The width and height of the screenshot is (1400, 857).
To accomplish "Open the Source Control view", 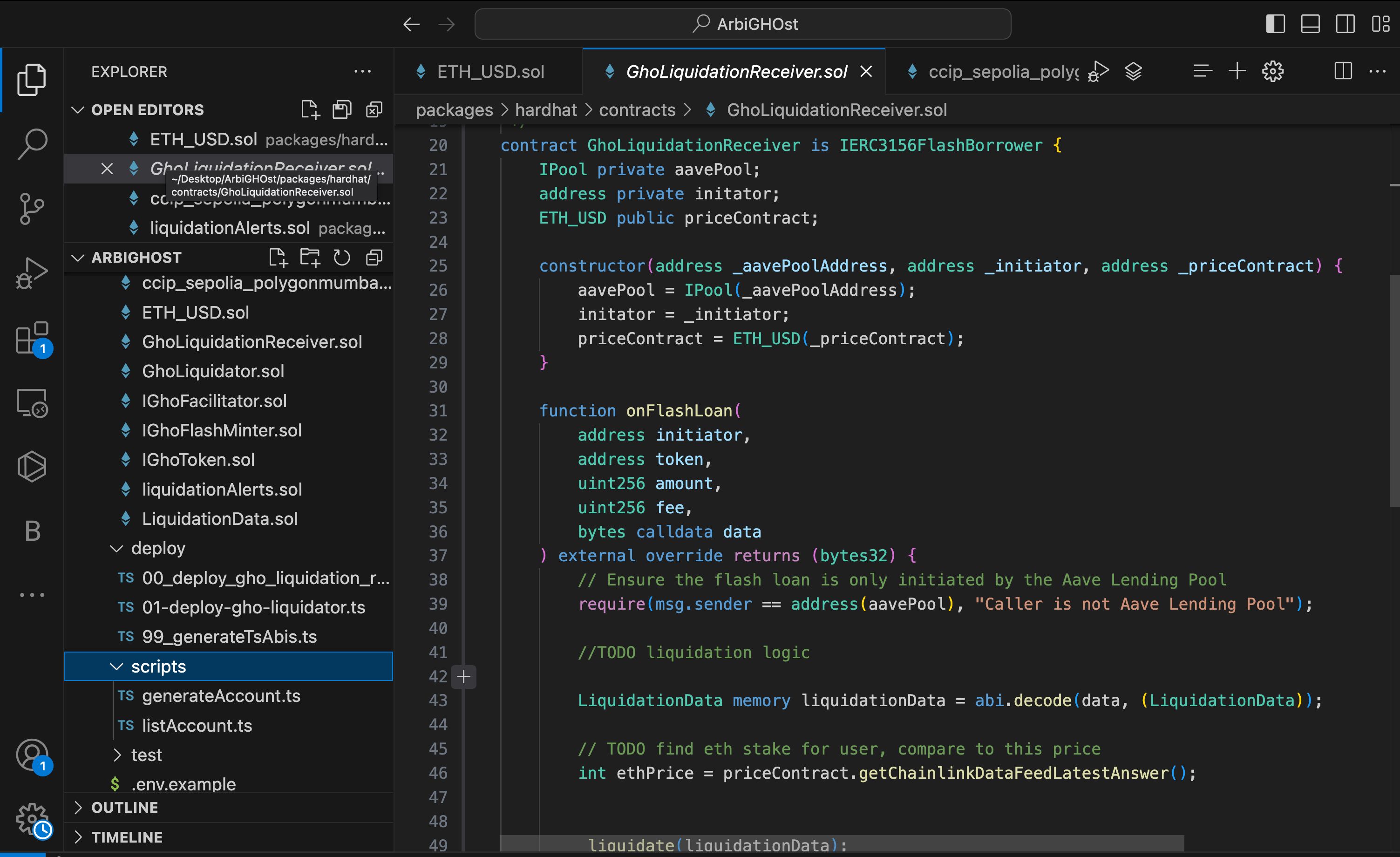I will (x=32, y=209).
